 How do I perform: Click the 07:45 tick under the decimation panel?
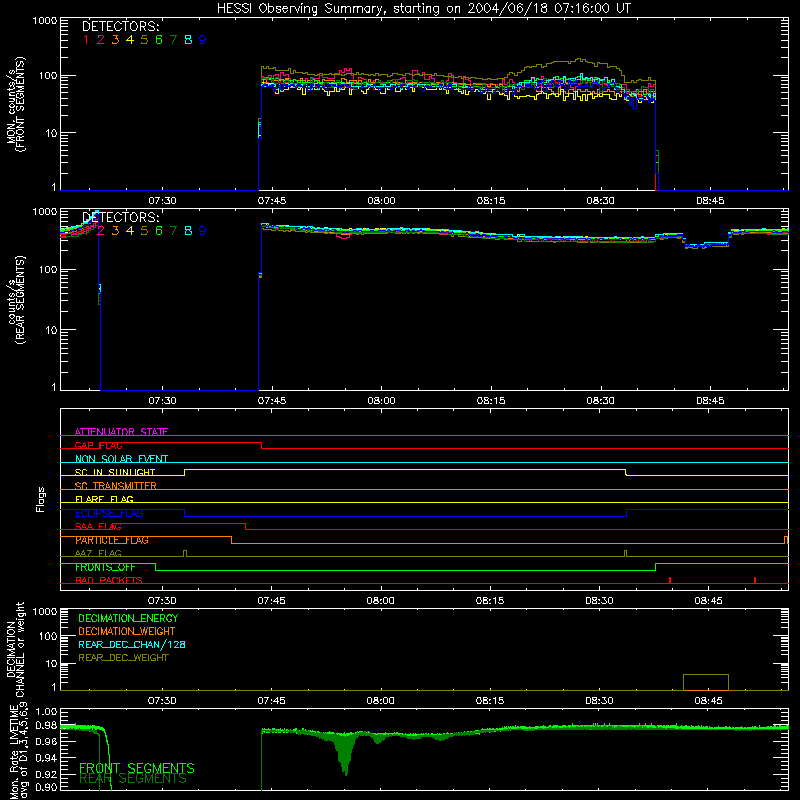pyautogui.click(x=271, y=700)
